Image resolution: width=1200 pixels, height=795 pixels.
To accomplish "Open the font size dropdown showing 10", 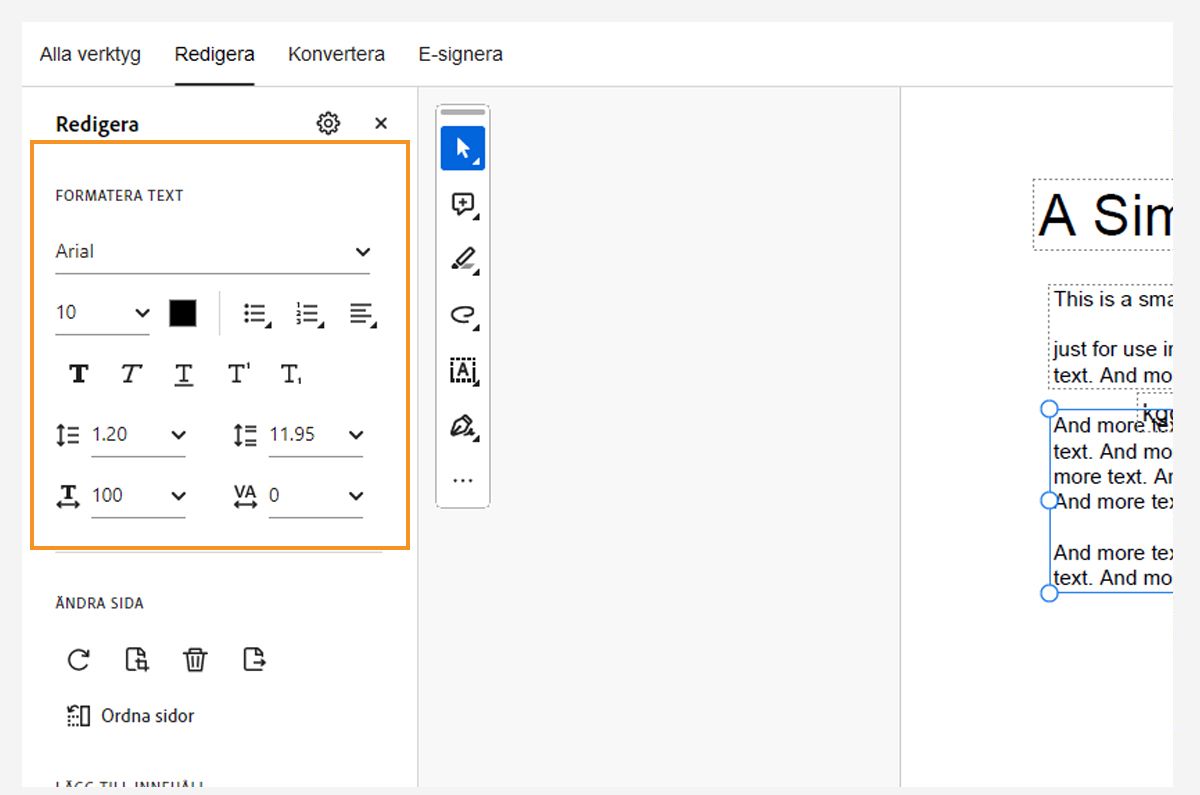I will 103,312.
